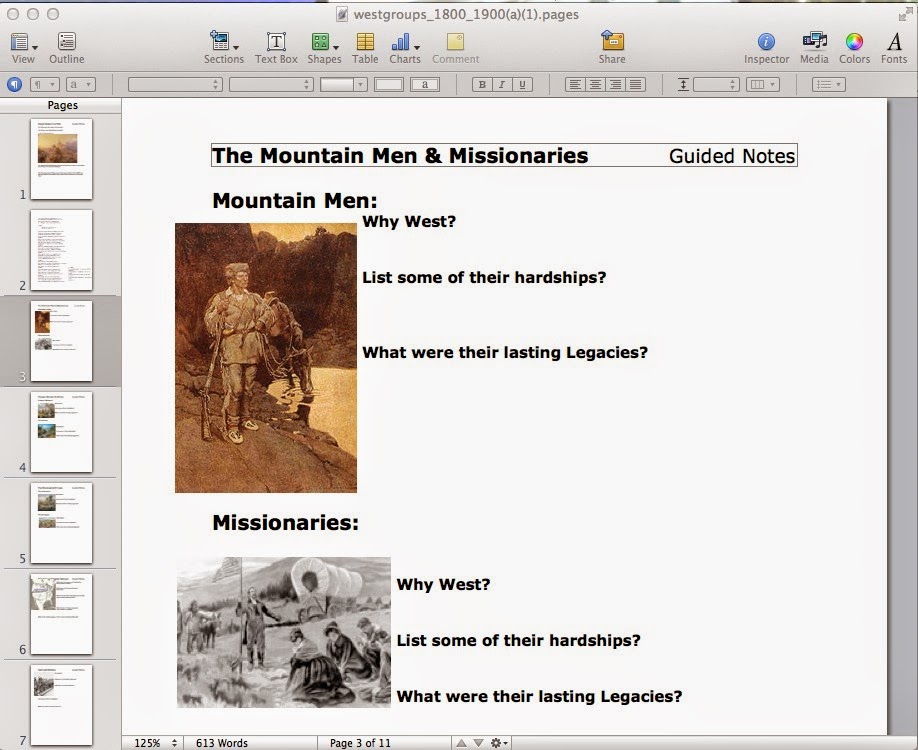Justify the text
This screenshot has height=750, width=918.
(635, 84)
